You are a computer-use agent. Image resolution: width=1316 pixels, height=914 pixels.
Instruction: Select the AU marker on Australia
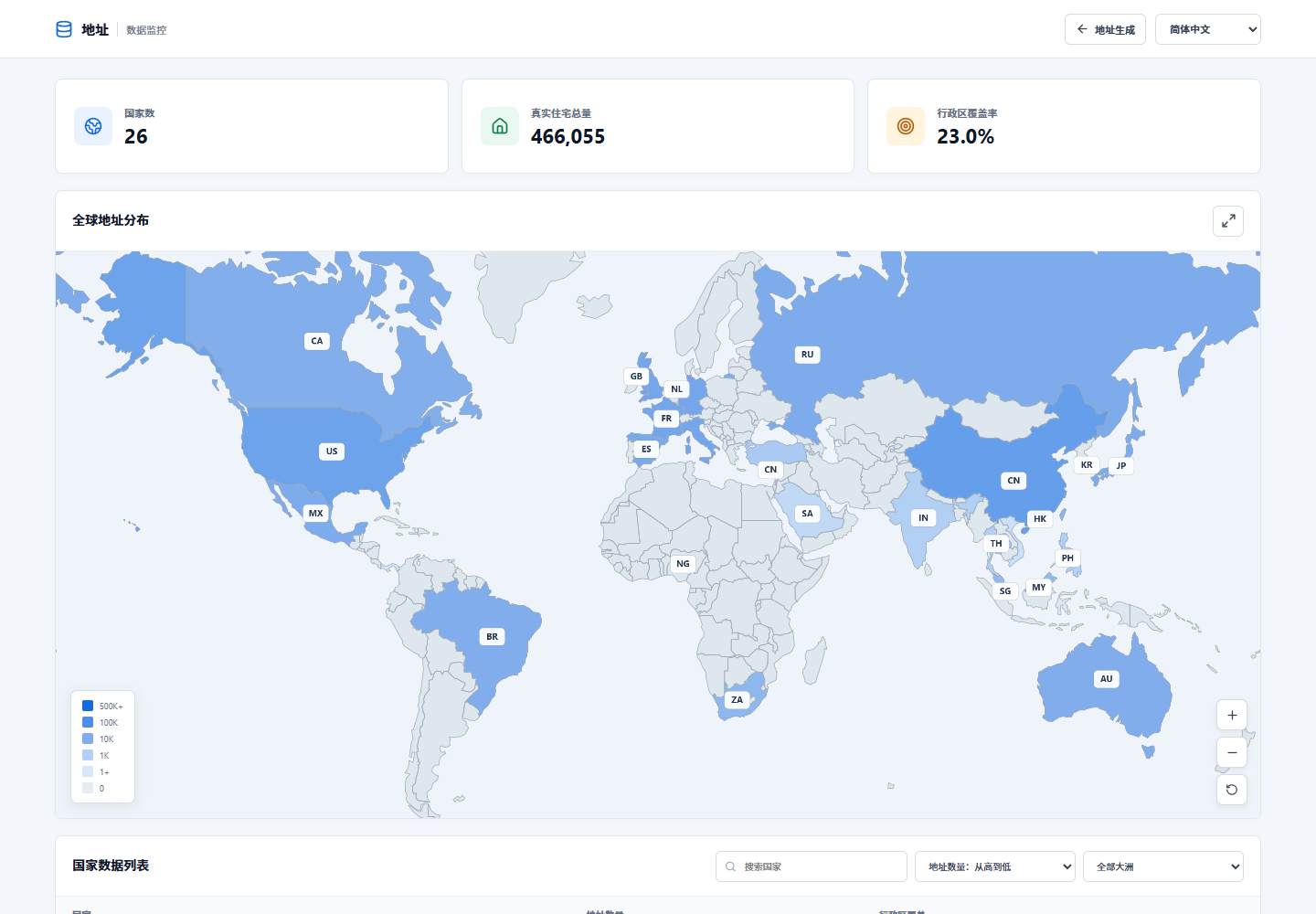(1107, 678)
